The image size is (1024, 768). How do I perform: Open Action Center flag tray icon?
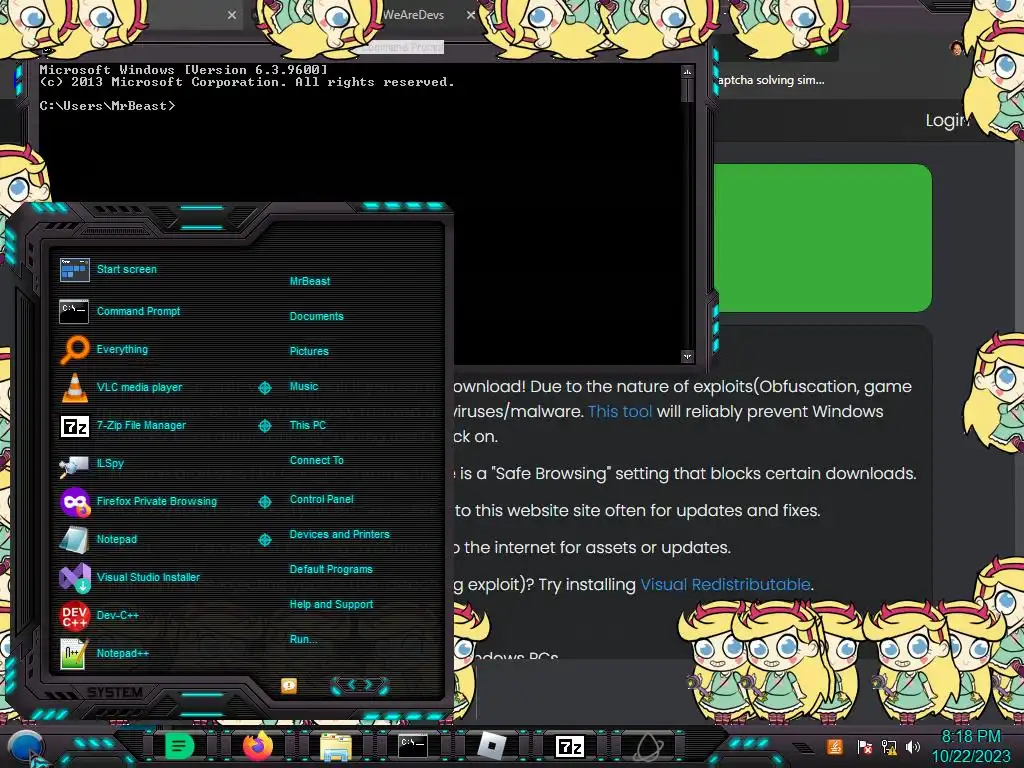click(x=864, y=746)
